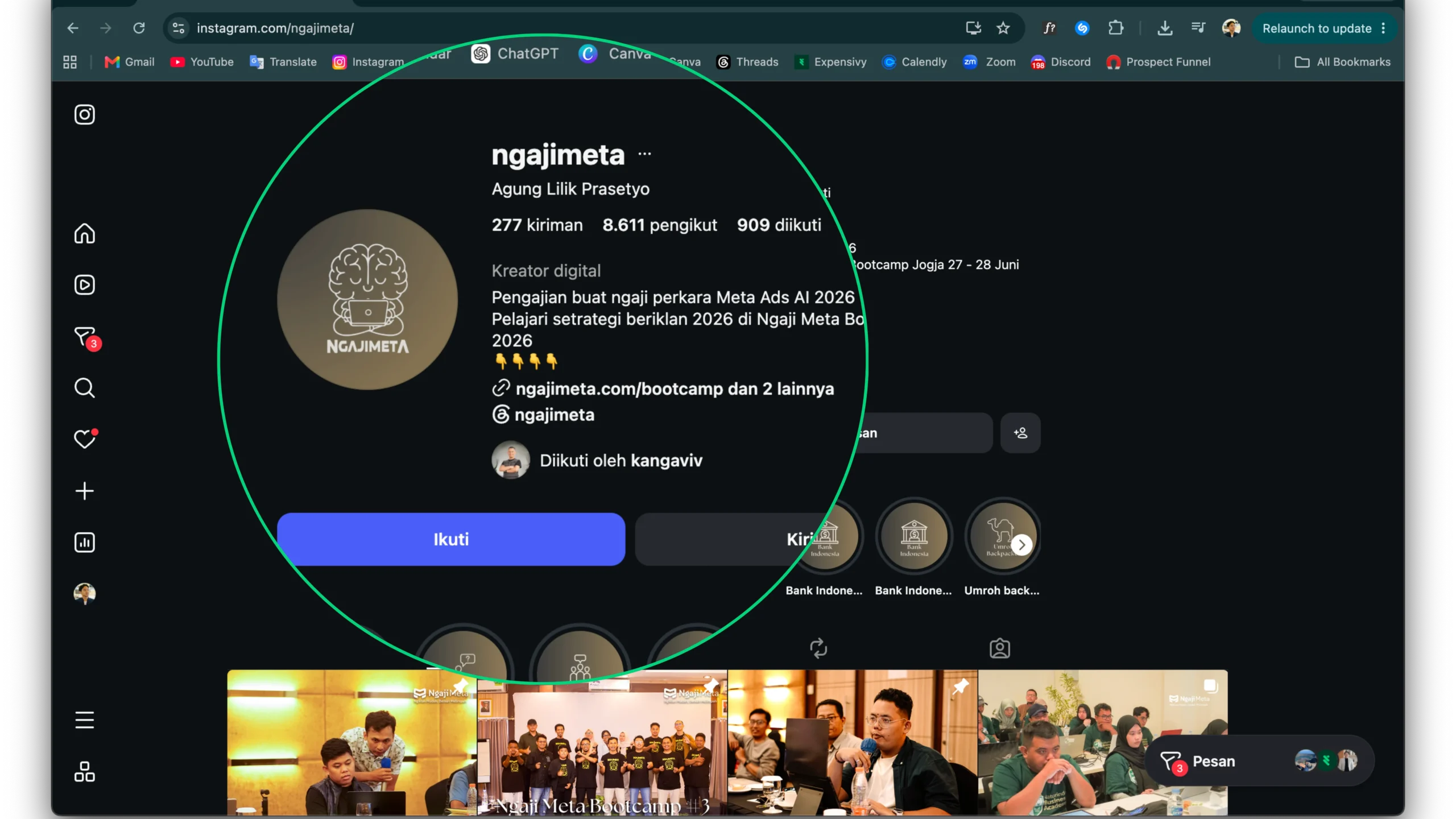This screenshot has width=1456, height=819.
Task: Reload the Instagram page
Action: [x=139, y=28]
